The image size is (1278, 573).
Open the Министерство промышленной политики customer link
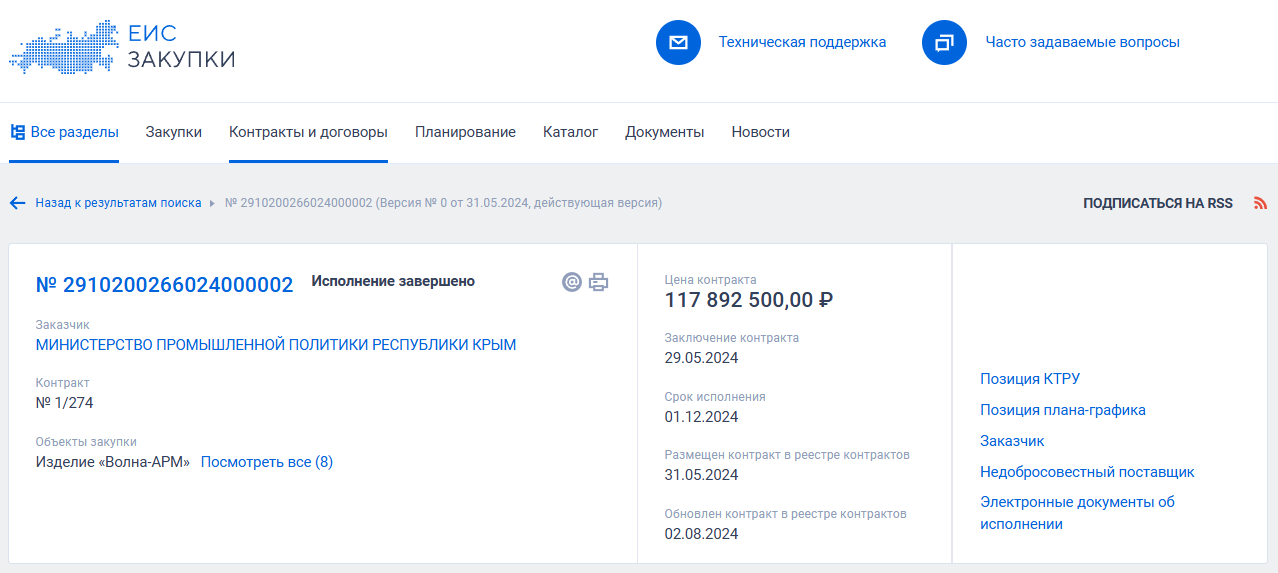(276, 345)
